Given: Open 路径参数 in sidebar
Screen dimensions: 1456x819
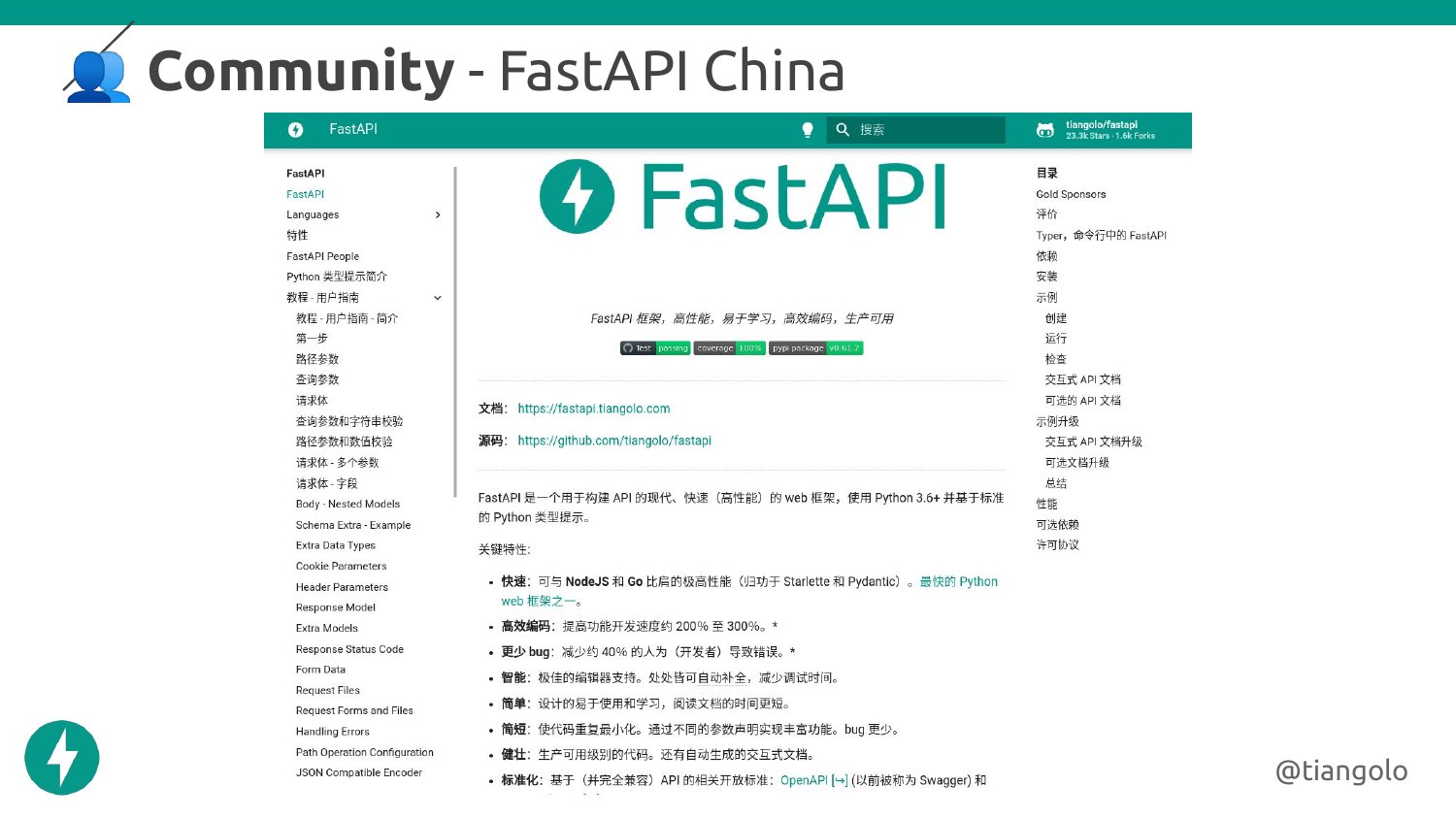Looking at the screenshot, I should click(x=317, y=359).
